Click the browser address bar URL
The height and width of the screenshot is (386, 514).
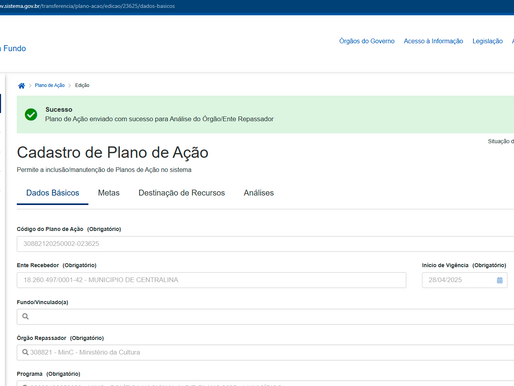[x=87, y=6]
